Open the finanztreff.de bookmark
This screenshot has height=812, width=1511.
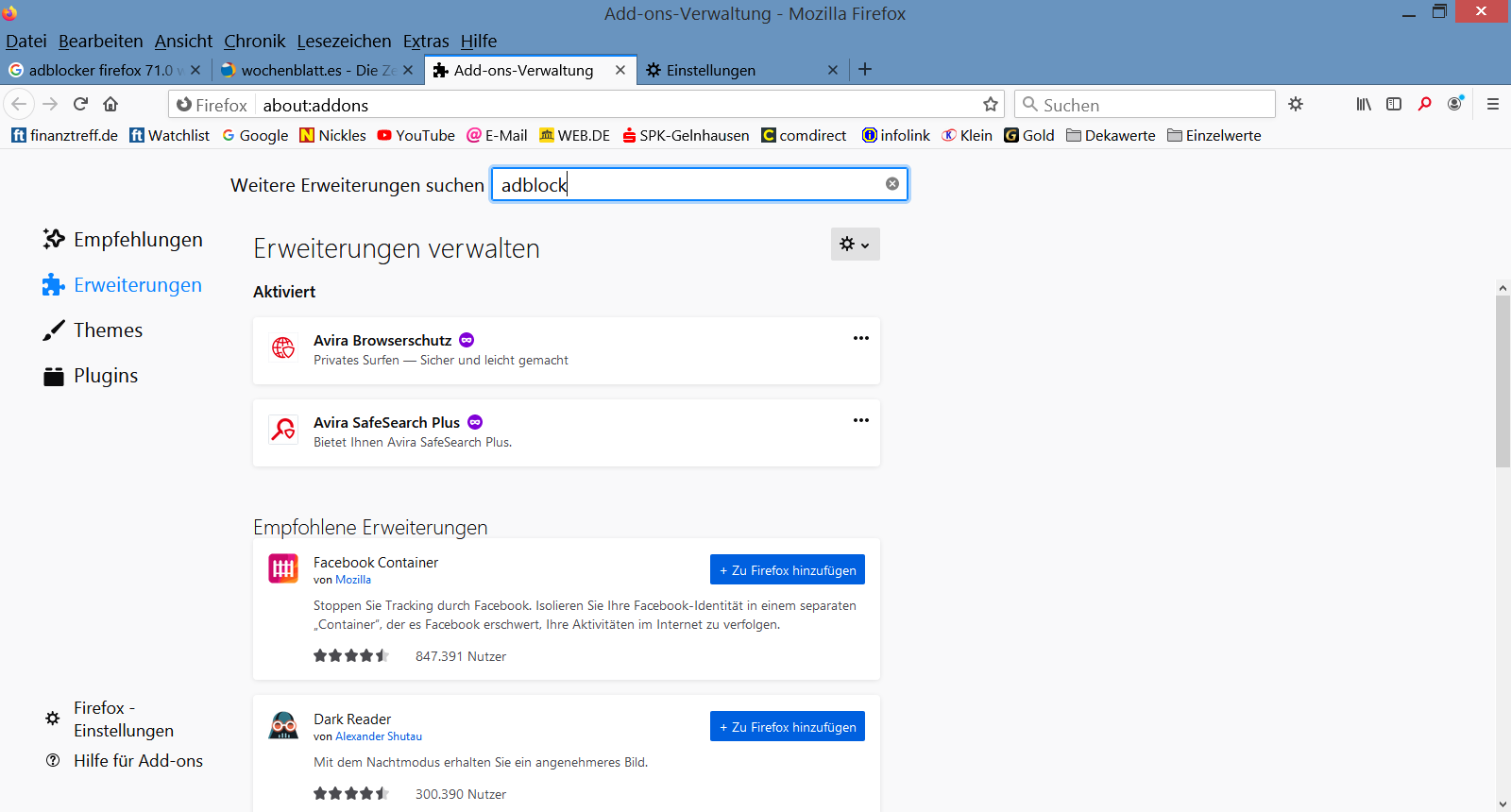(x=65, y=135)
